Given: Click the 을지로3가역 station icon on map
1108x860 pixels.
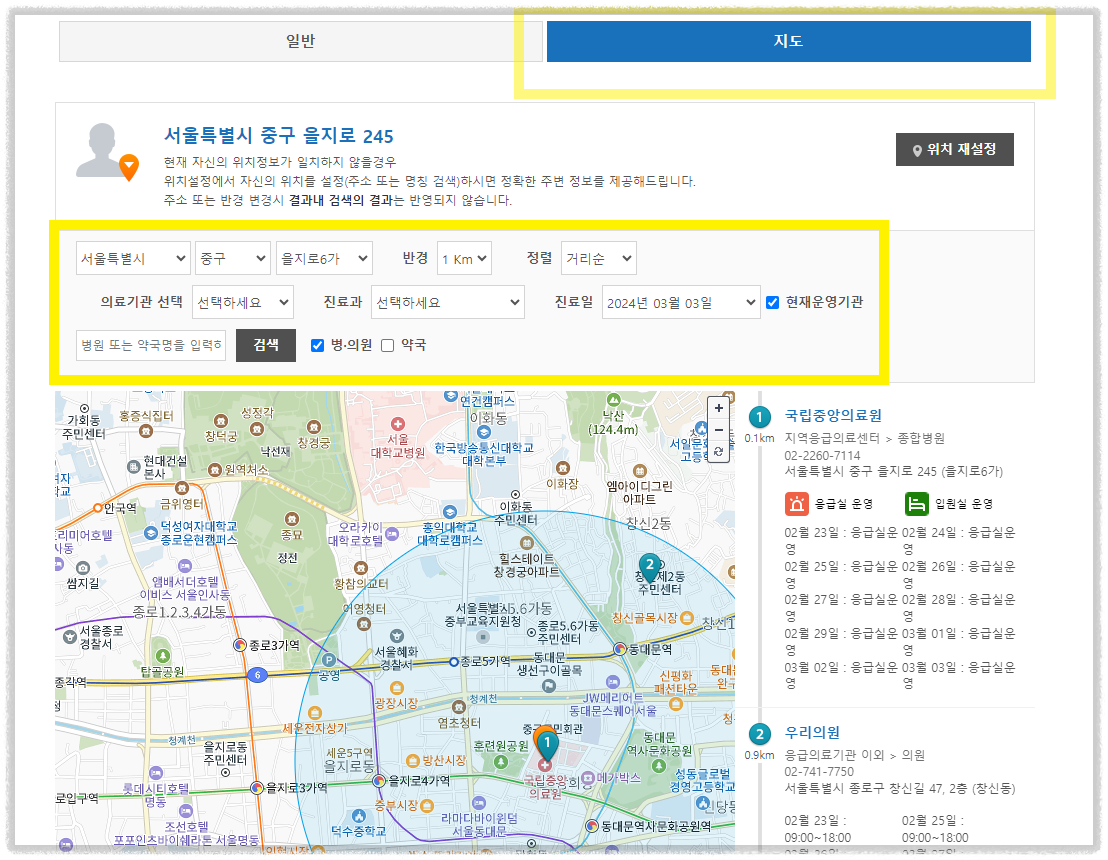Looking at the screenshot, I should (257, 787).
